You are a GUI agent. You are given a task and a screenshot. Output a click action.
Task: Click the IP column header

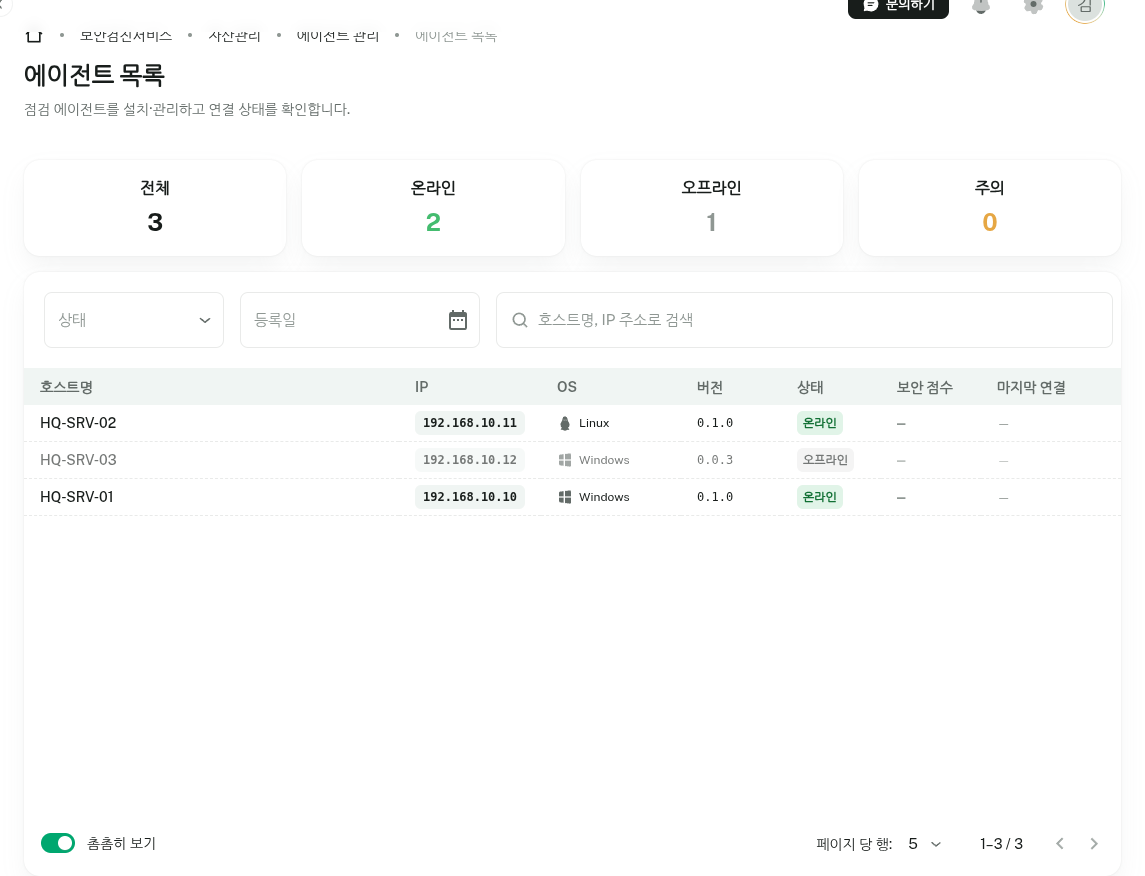421,387
